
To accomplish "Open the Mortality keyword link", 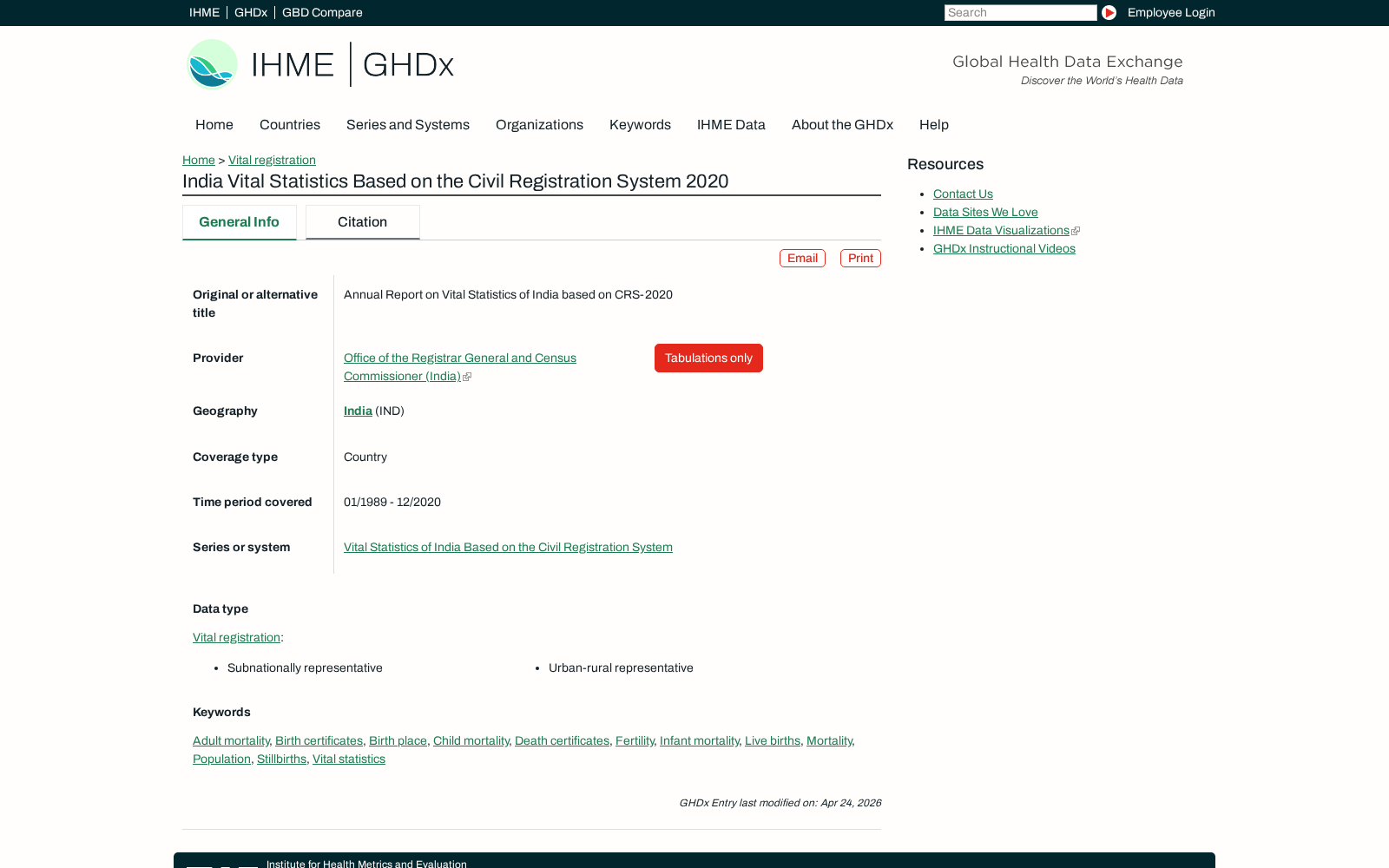I will [829, 740].
